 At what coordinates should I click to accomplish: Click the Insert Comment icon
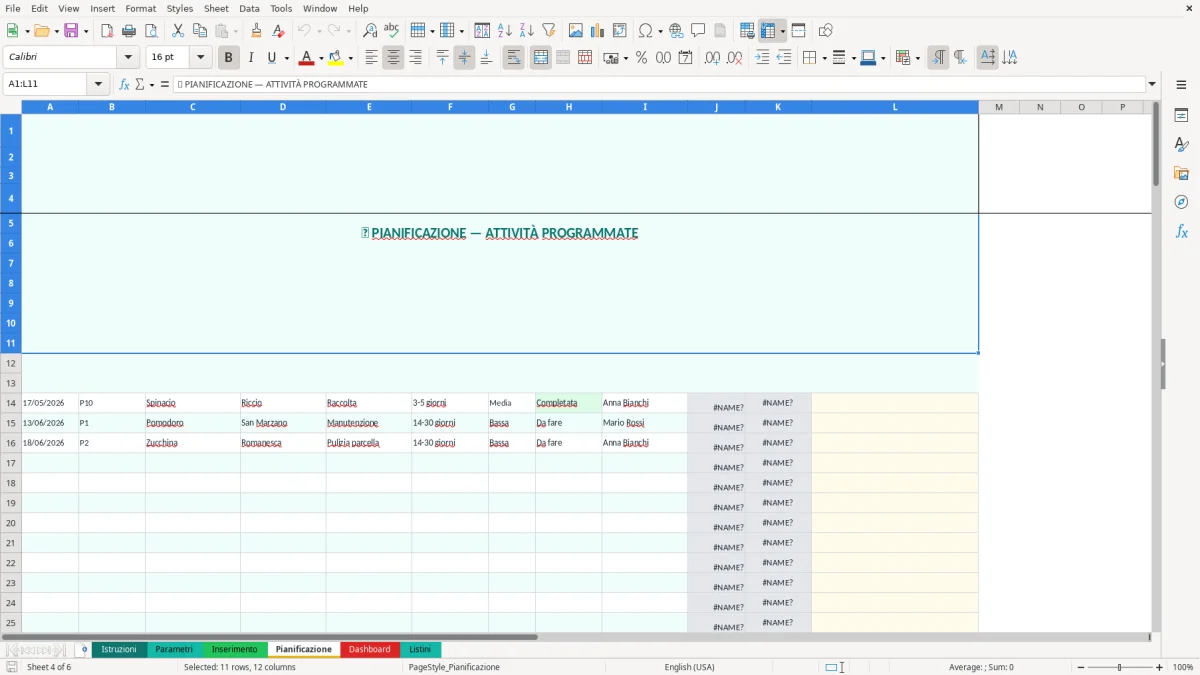tap(698, 30)
